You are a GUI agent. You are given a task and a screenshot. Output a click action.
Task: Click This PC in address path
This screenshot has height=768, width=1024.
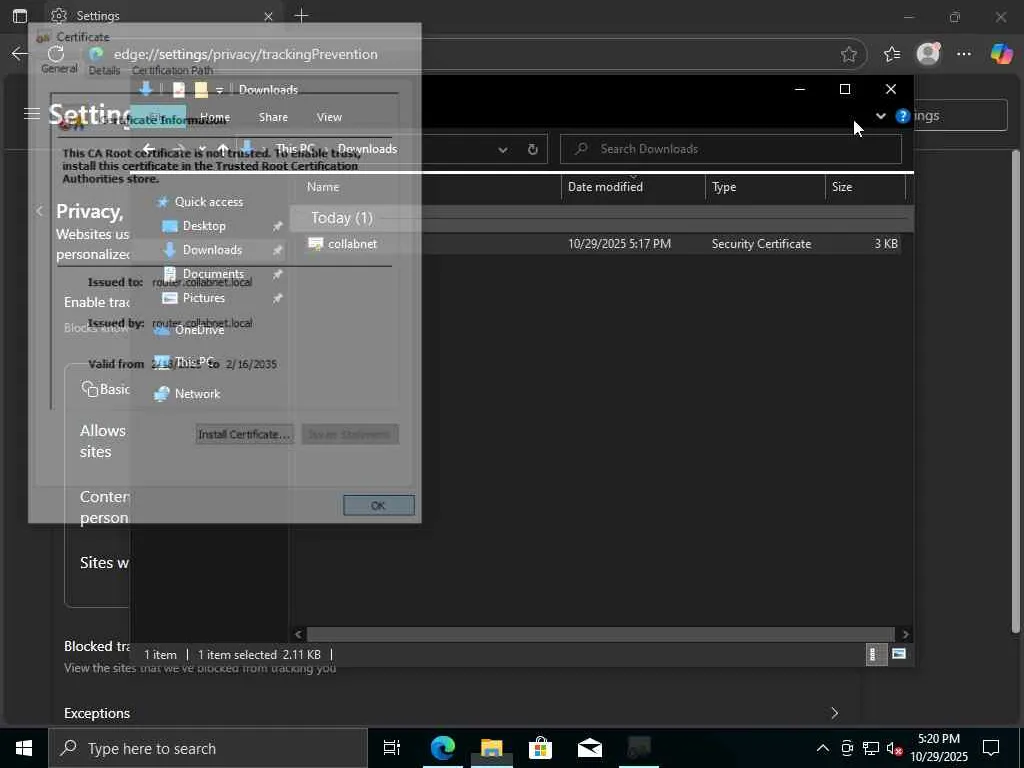tap(295, 149)
